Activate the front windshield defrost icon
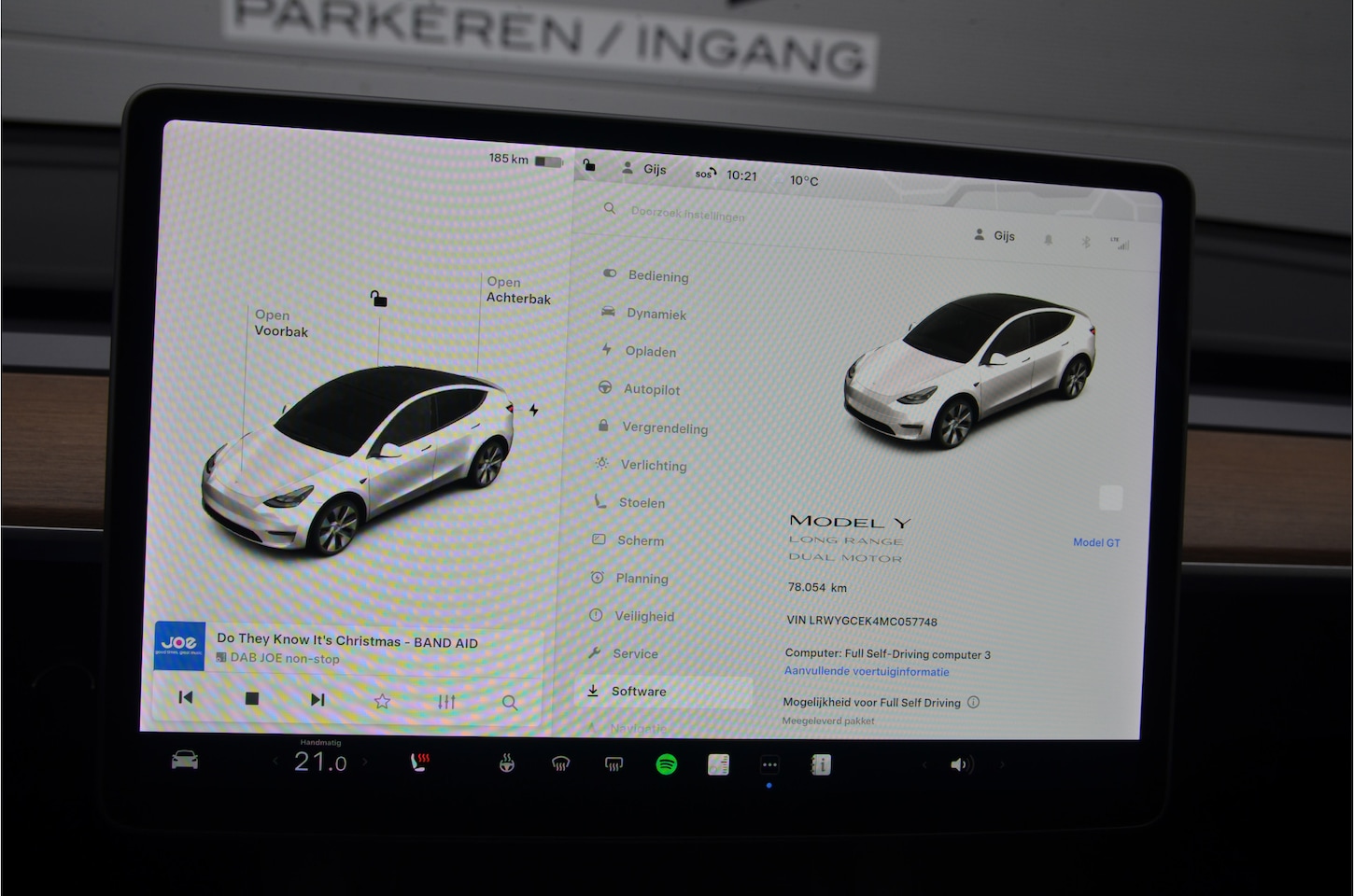 (x=560, y=764)
